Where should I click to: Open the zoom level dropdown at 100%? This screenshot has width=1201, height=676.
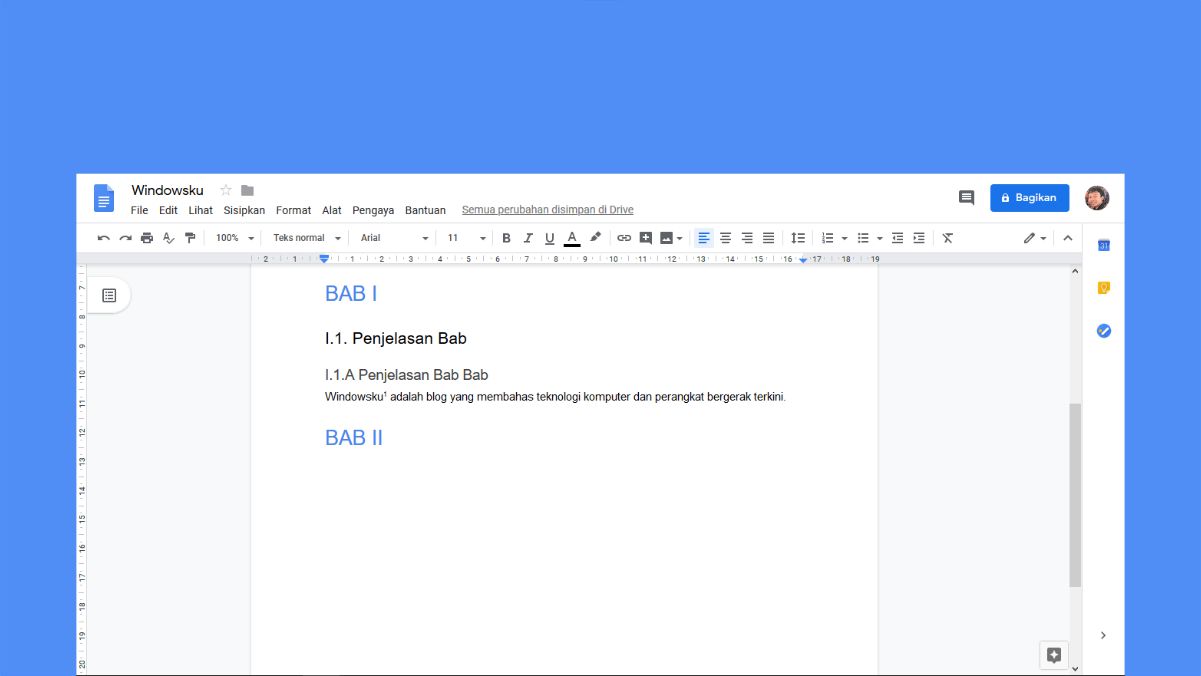click(232, 237)
